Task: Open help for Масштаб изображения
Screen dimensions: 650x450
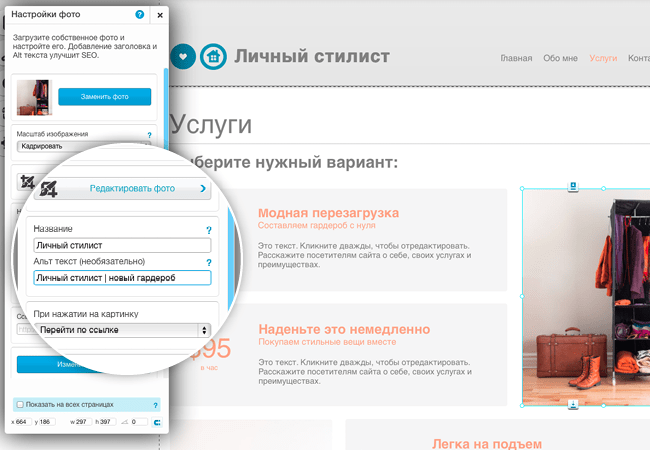Action: point(150,135)
